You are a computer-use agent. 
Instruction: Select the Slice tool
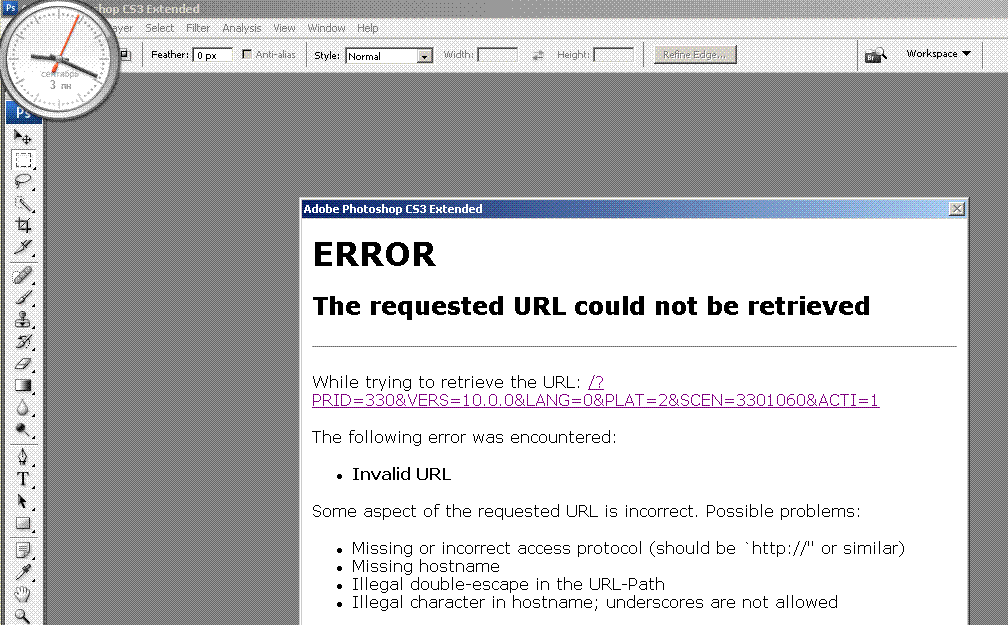coord(22,247)
